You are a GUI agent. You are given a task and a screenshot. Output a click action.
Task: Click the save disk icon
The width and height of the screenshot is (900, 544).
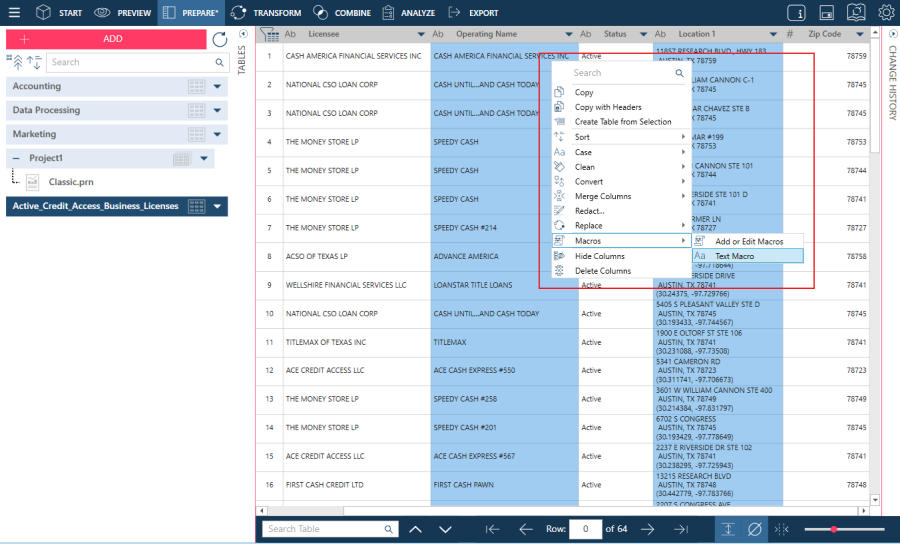pyautogui.click(x=826, y=13)
